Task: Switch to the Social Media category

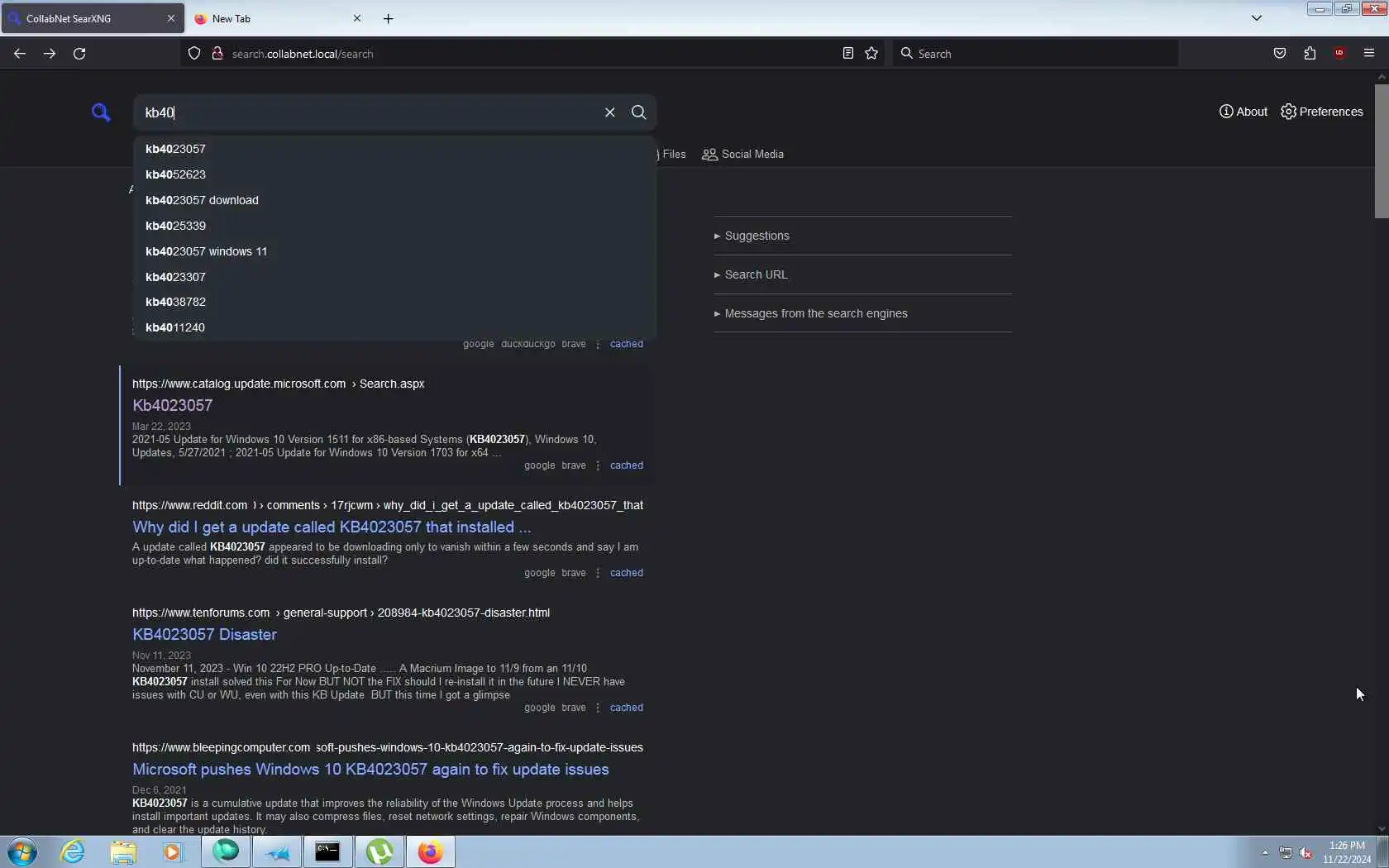Action: click(x=742, y=155)
